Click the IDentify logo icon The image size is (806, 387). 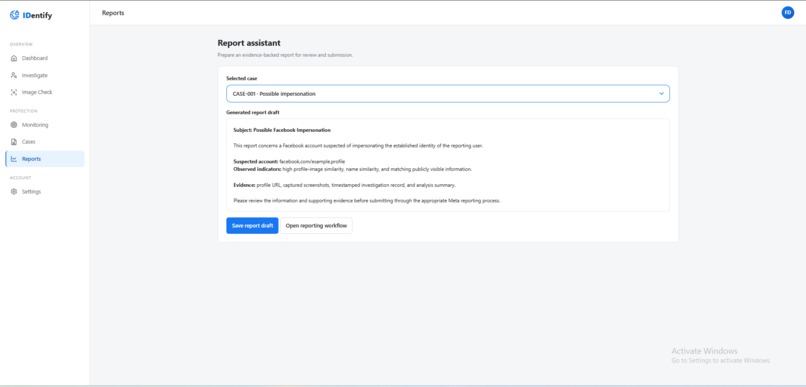click(14, 15)
